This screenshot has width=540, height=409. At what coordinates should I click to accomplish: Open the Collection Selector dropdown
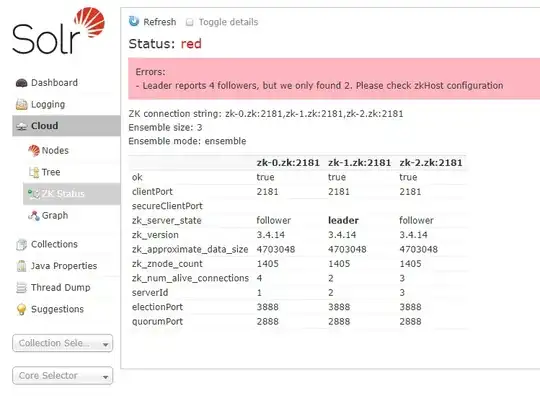(62, 343)
